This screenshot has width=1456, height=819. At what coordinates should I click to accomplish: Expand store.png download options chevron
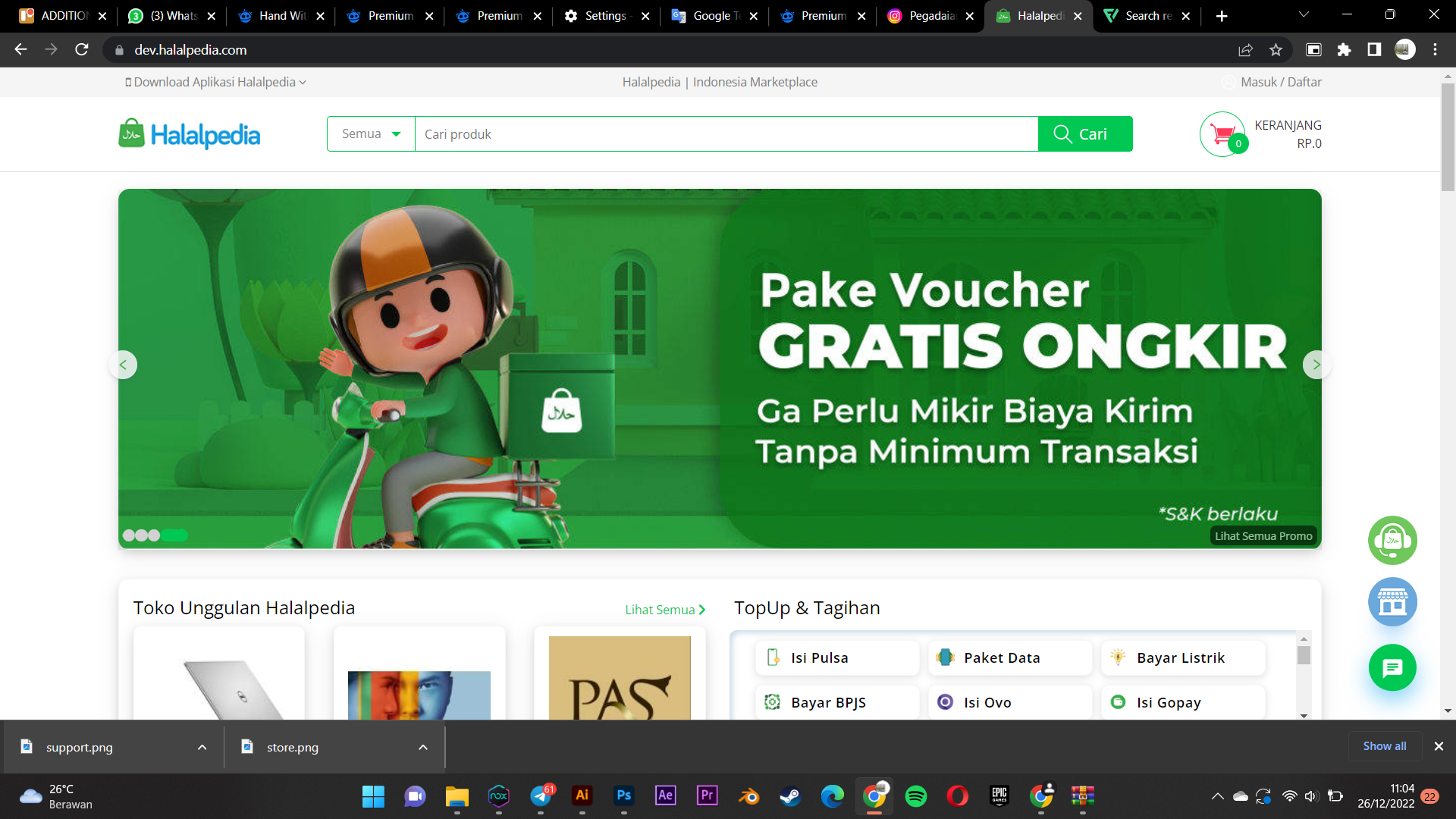click(423, 747)
